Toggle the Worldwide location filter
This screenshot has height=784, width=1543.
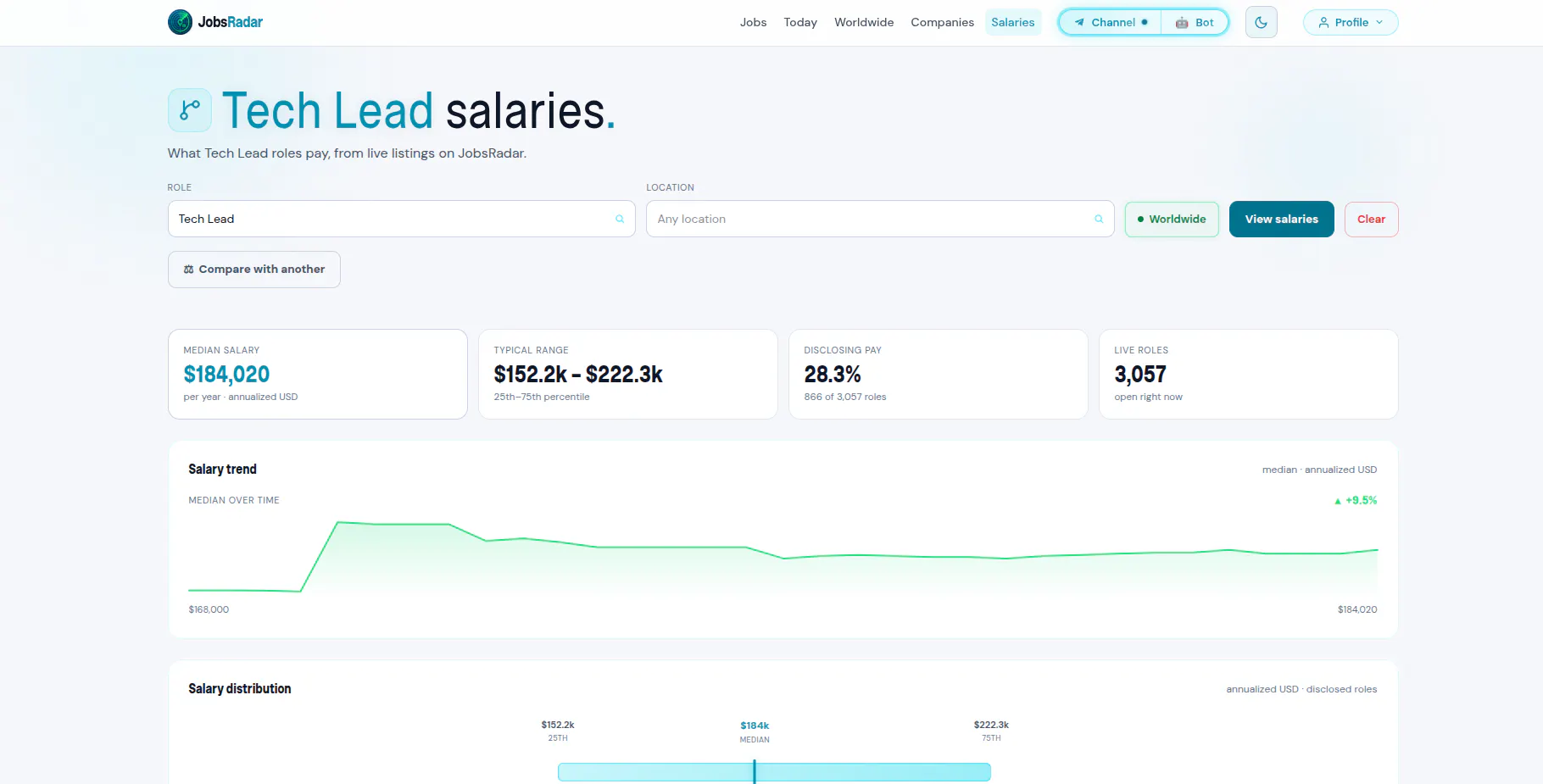point(1172,219)
